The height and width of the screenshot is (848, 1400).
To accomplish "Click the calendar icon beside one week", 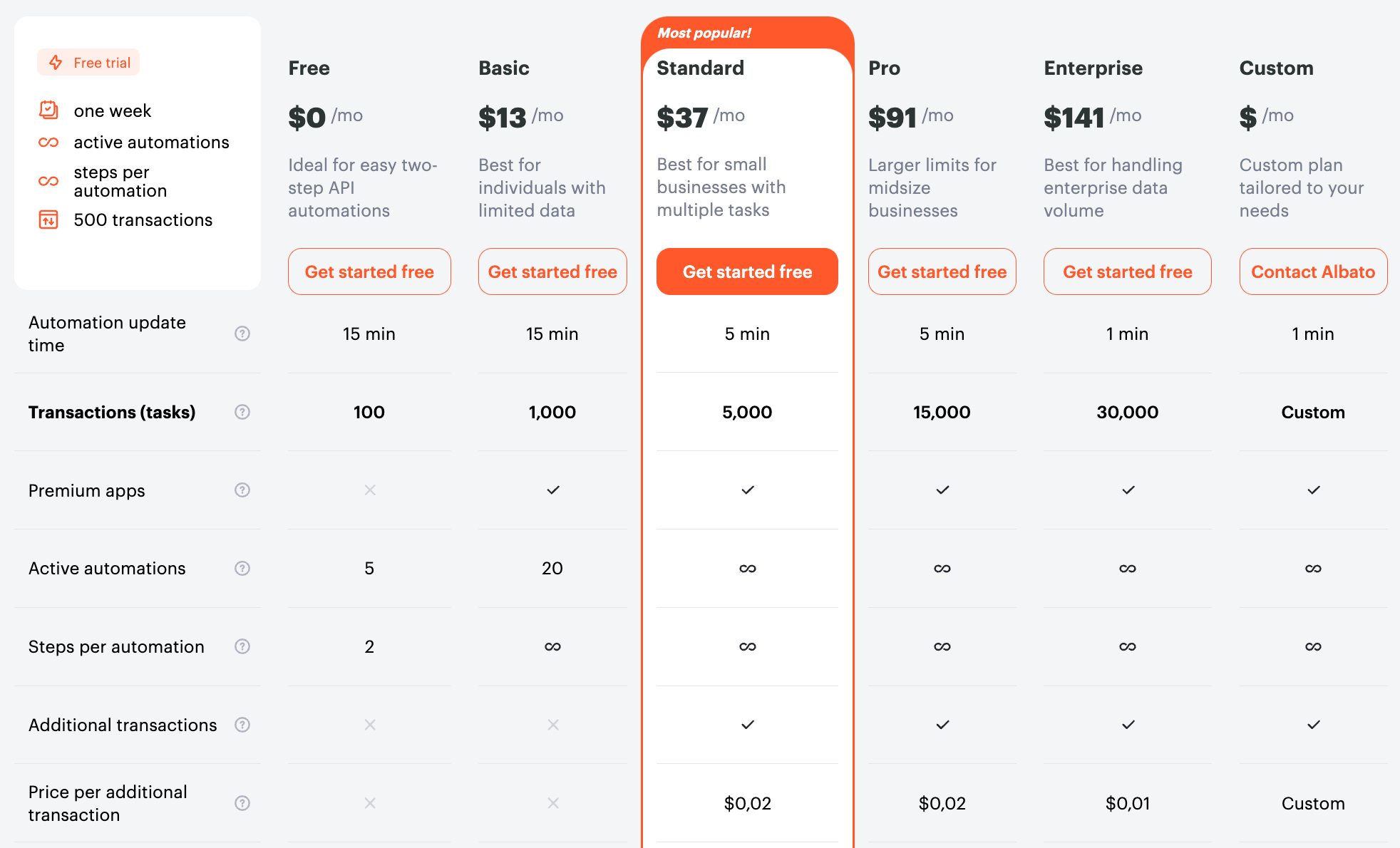I will (48, 110).
